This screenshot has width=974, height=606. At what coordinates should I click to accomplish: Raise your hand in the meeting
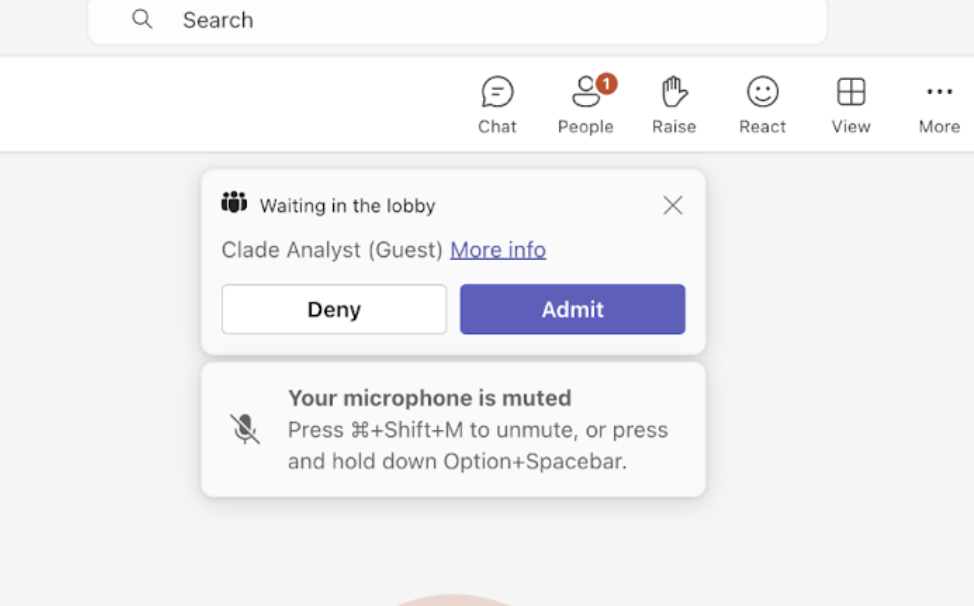674,105
